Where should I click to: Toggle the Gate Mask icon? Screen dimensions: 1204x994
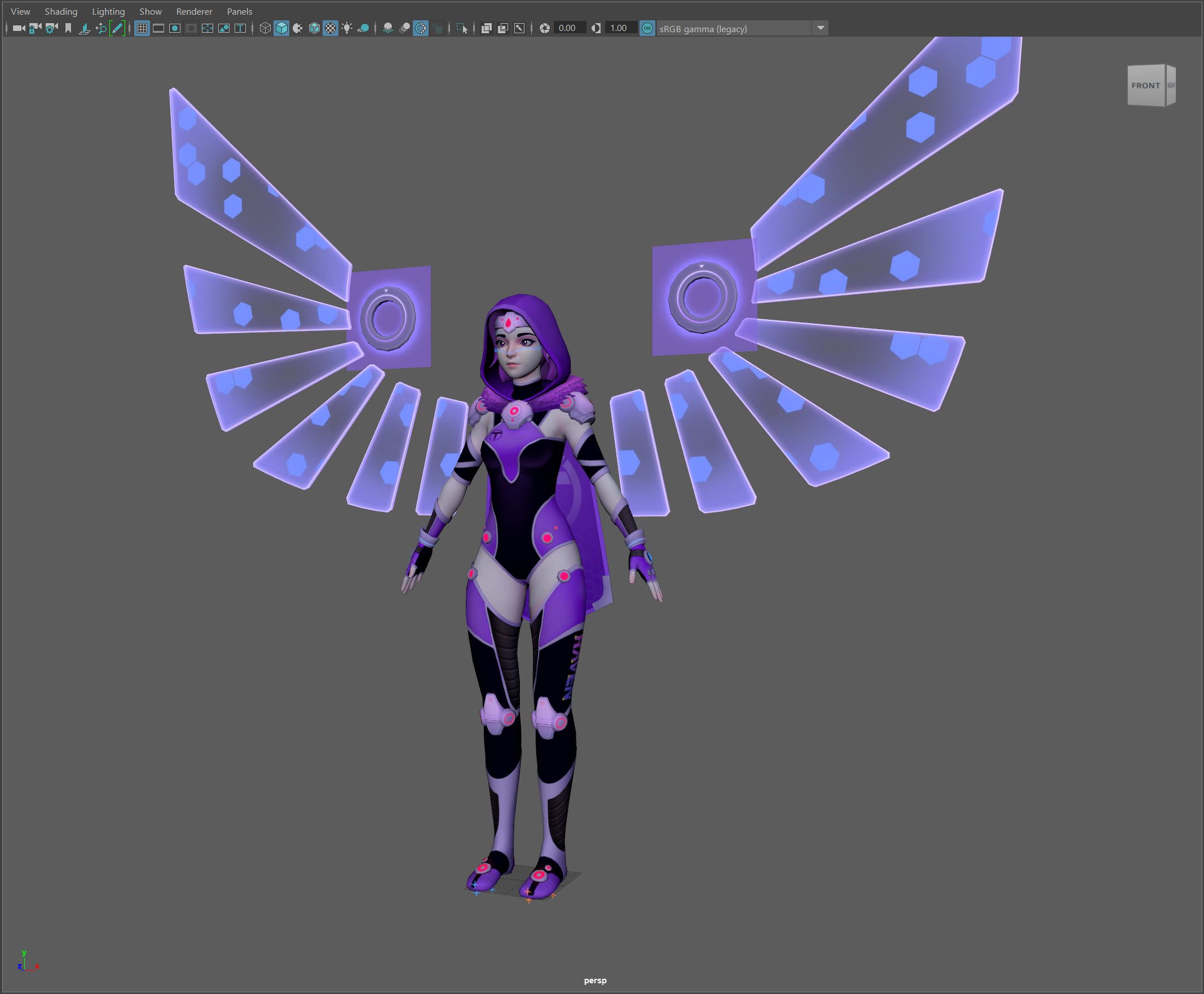[x=191, y=28]
